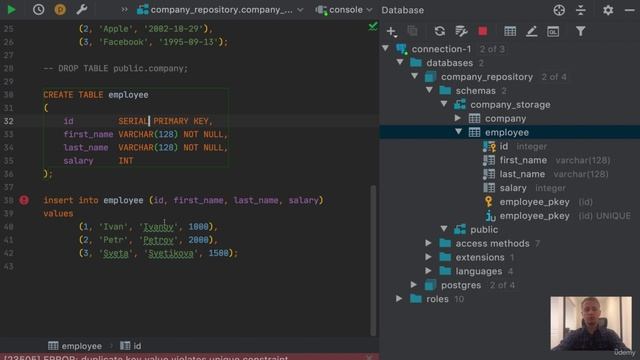Open data source properties icon
The image size is (640, 360).
tap(461, 31)
